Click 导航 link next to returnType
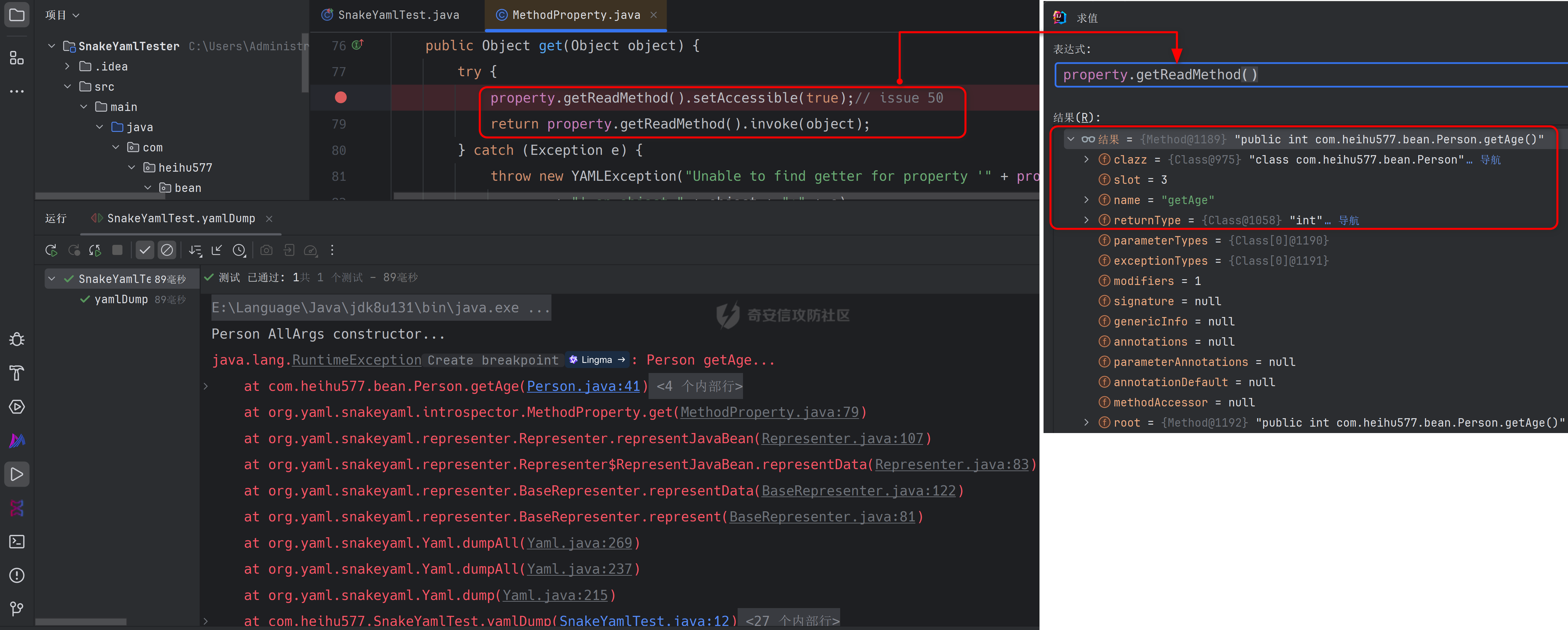 coord(1348,220)
